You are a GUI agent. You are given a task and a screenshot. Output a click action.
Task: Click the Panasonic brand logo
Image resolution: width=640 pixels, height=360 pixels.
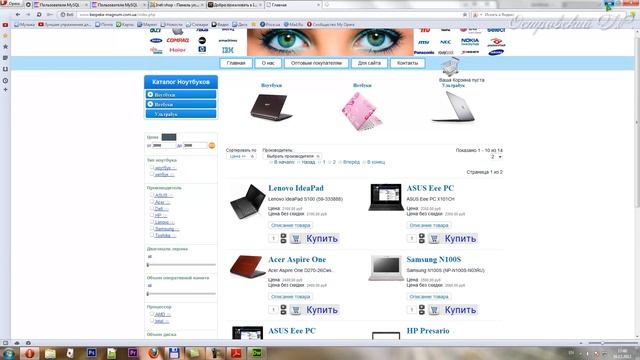pyautogui.click(x=424, y=52)
